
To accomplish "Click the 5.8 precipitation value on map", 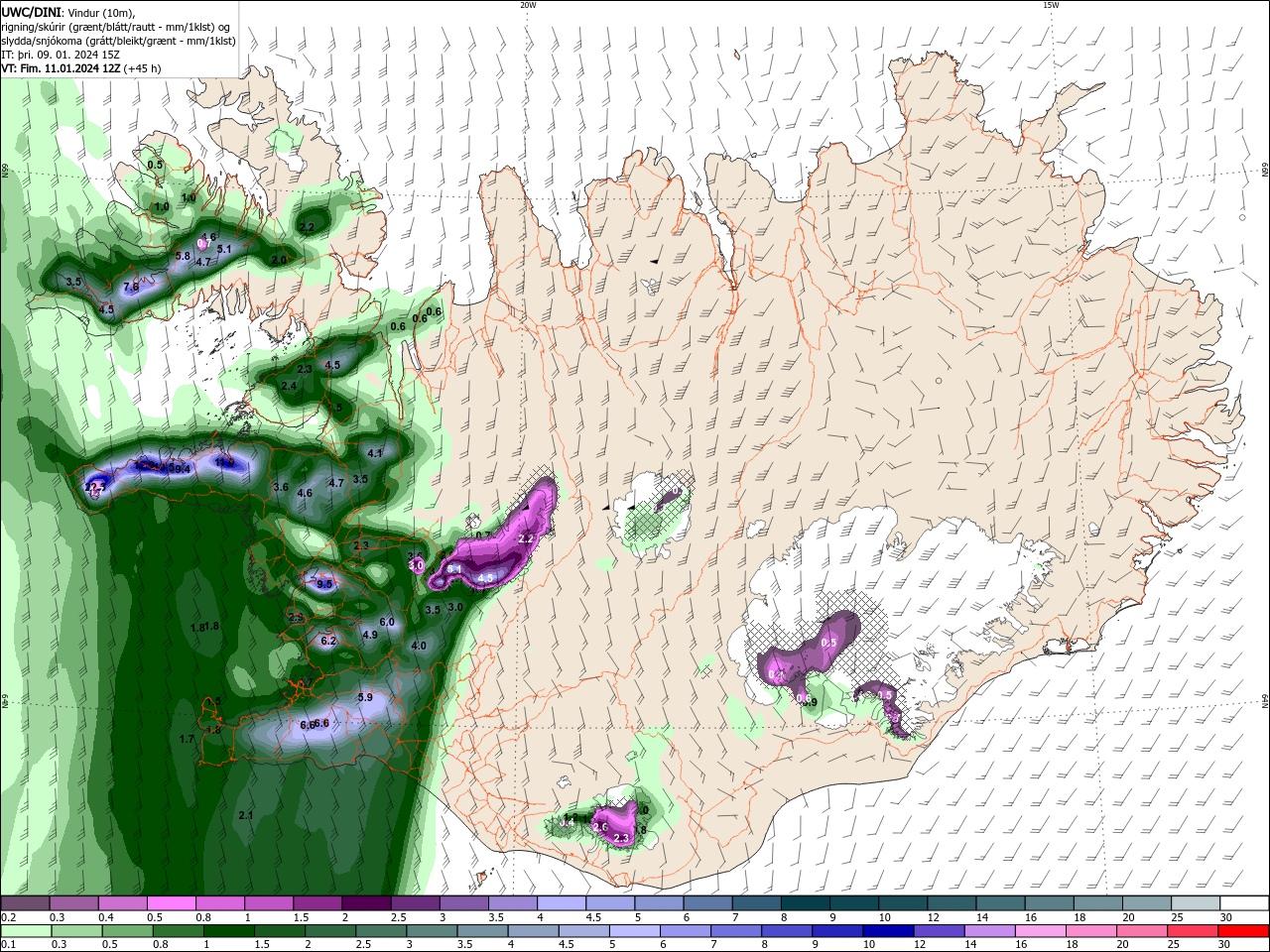I will pos(183,256).
